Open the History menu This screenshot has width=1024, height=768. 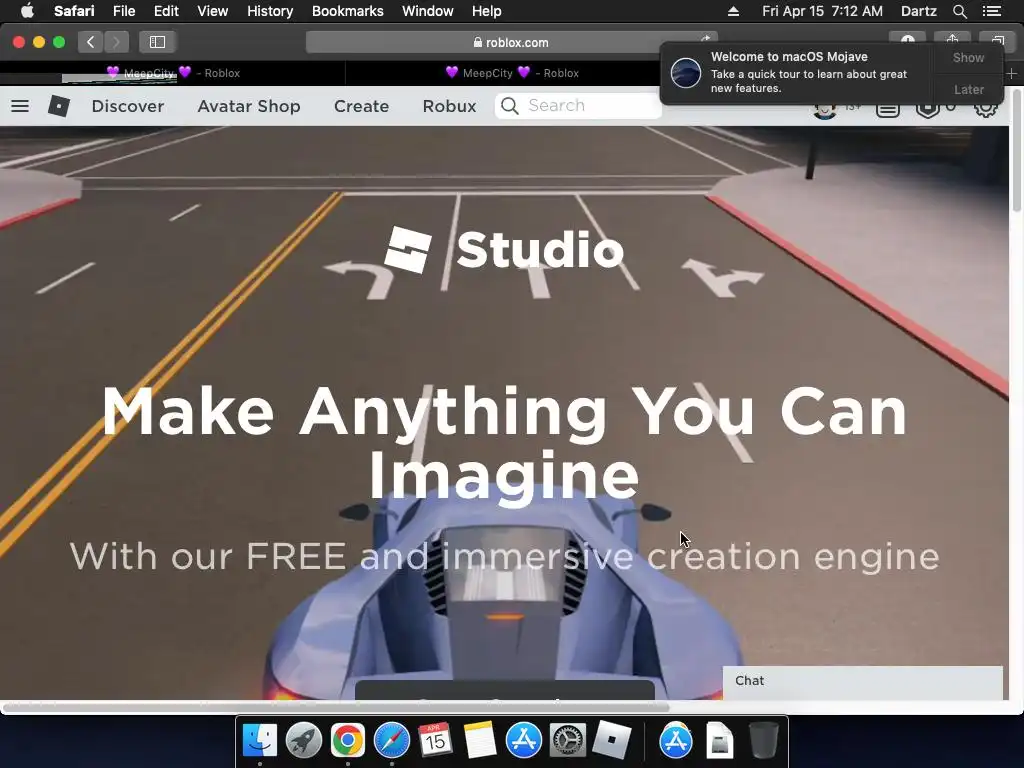point(270,11)
